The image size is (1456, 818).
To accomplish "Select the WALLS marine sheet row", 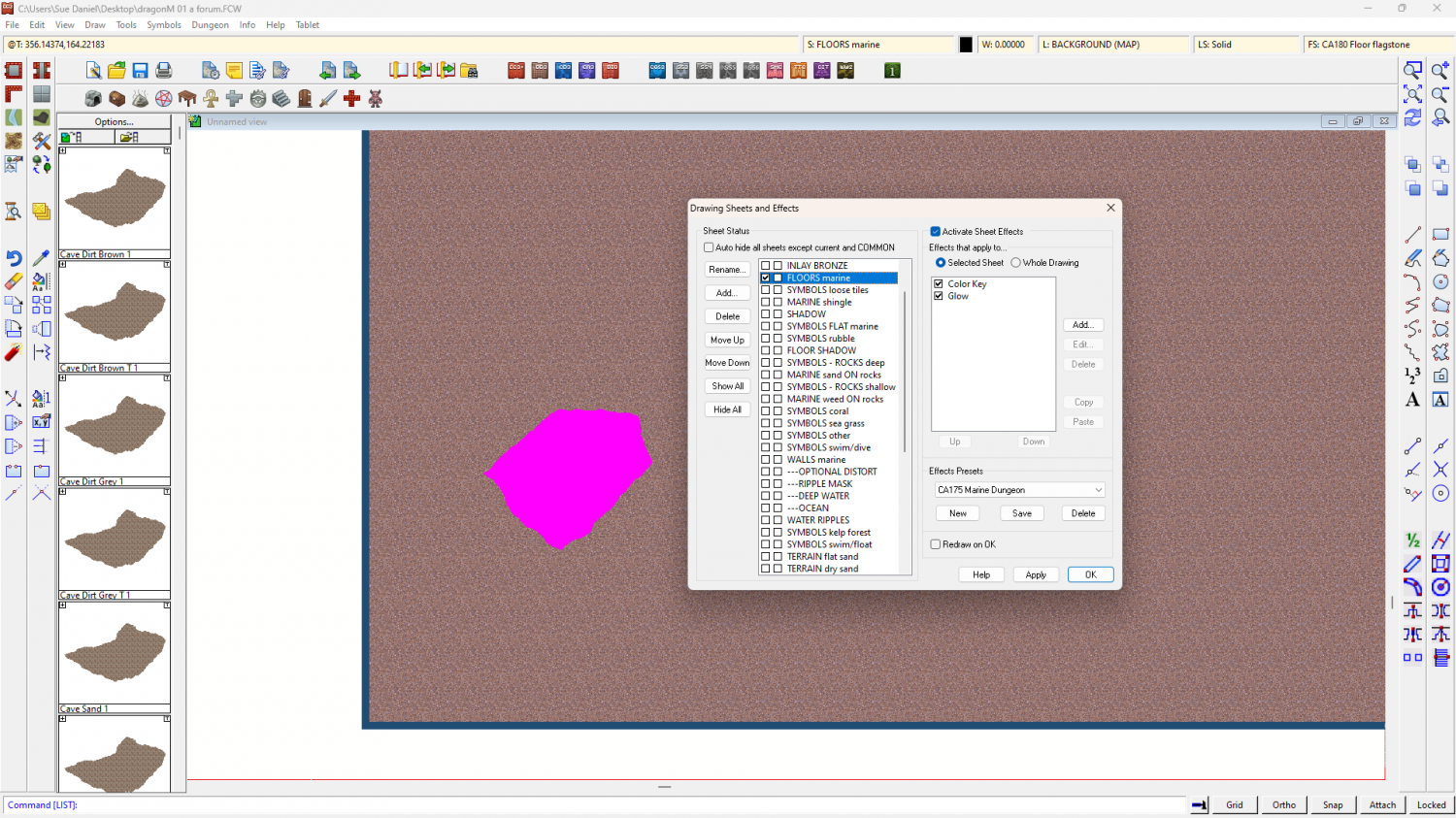I will (x=828, y=460).
